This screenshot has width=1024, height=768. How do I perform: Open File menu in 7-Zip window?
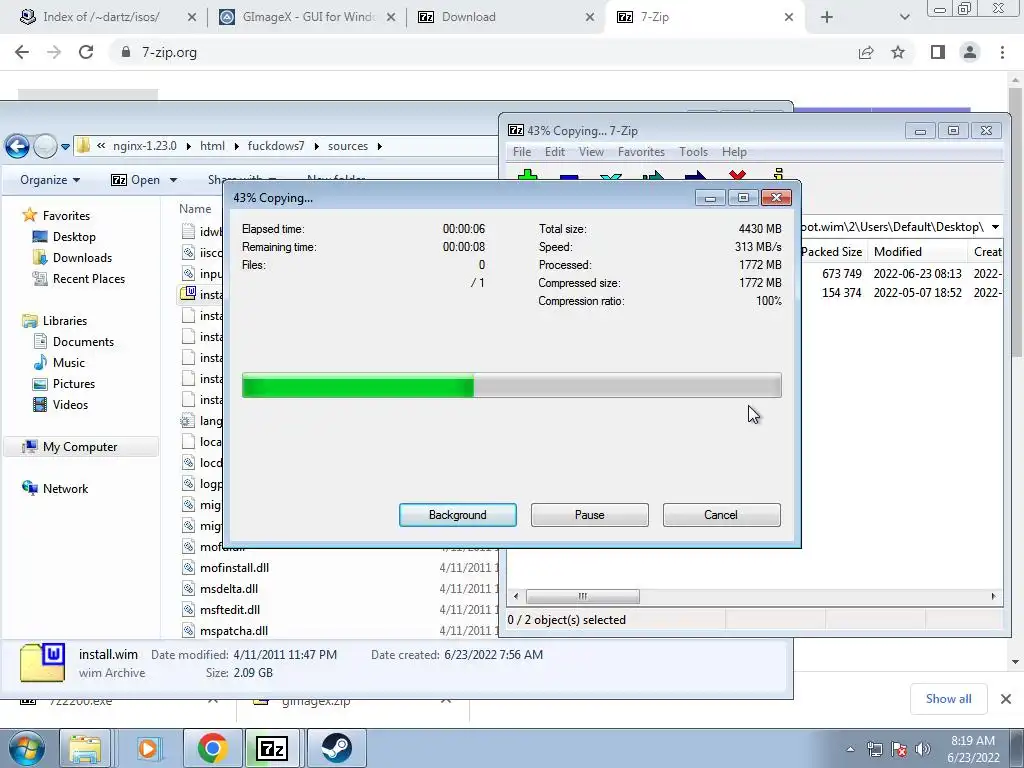tap(522, 152)
